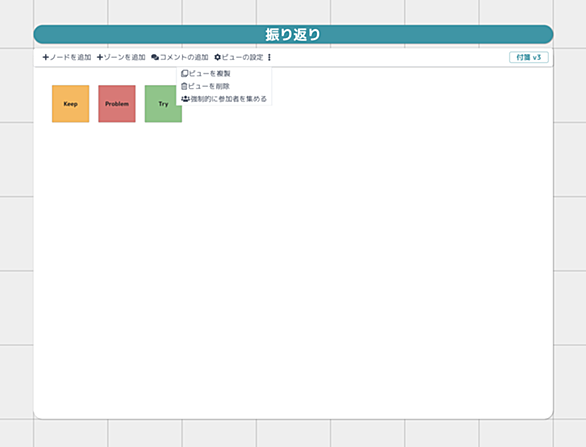586x447 pixels.
Task: Select the red Problem sticky note
Action: pos(117,104)
